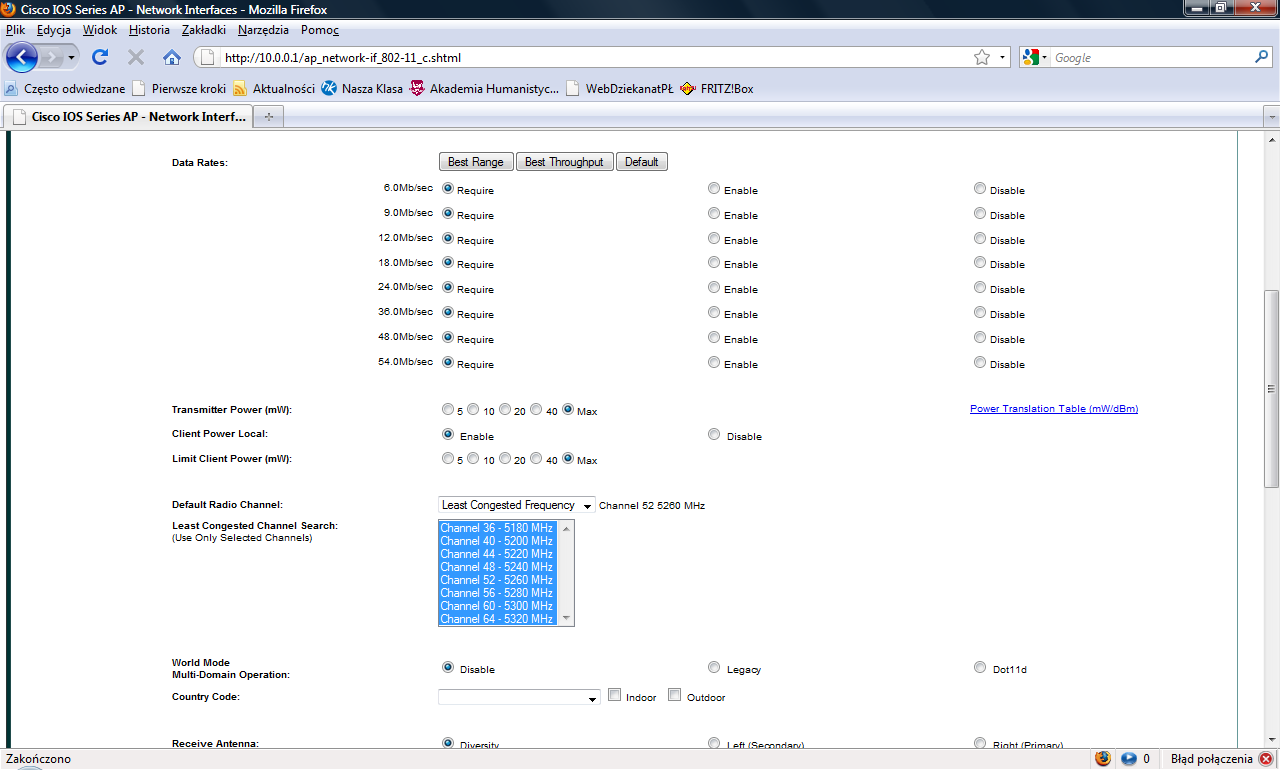The image size is (1280, 770).
Task: Click the Google search magnifier icon
Action: (1262, 57)
